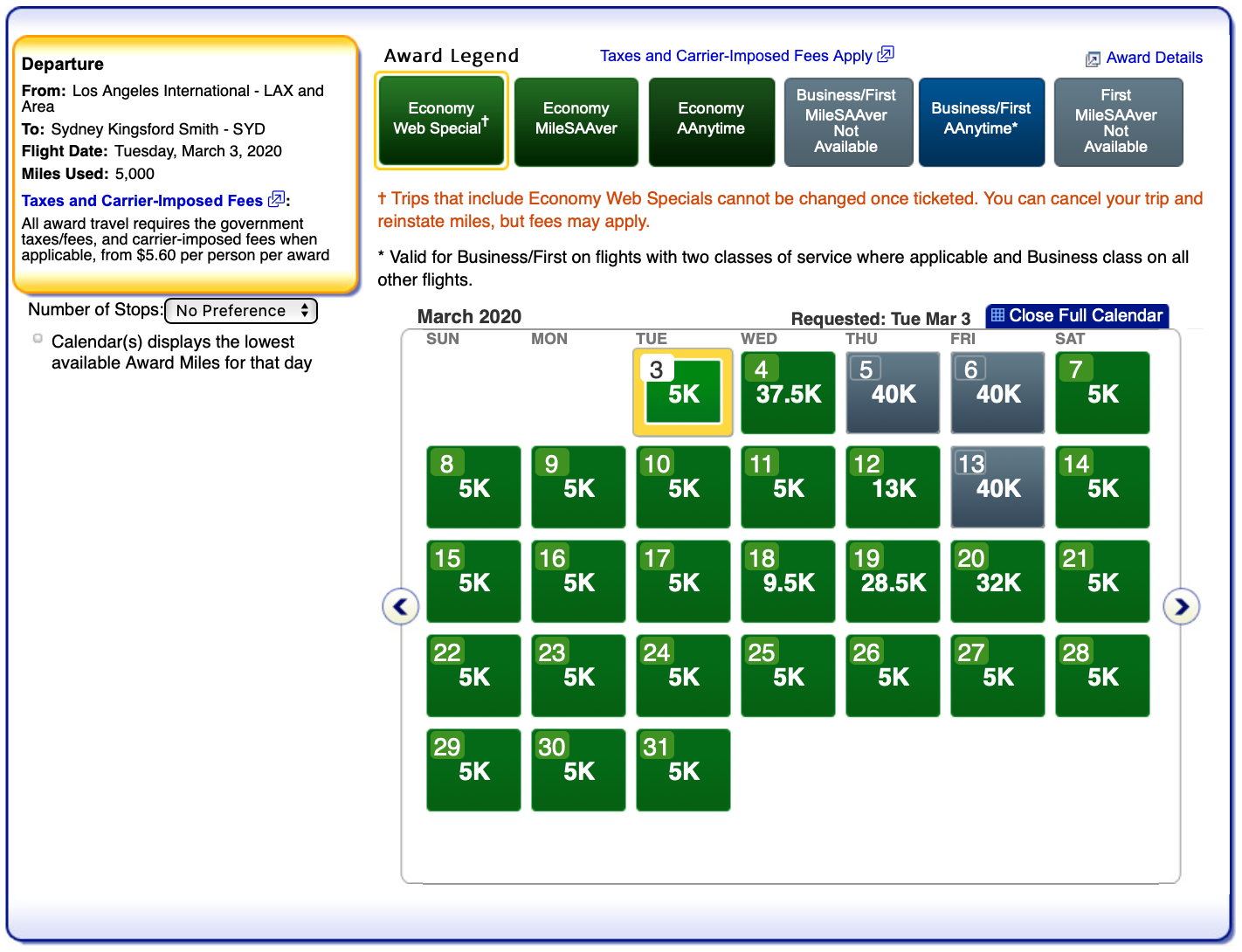Viewport: 1242px width, 952px height.
Task: Select March 4 for 37.5K miles
Action: point(788,393)
